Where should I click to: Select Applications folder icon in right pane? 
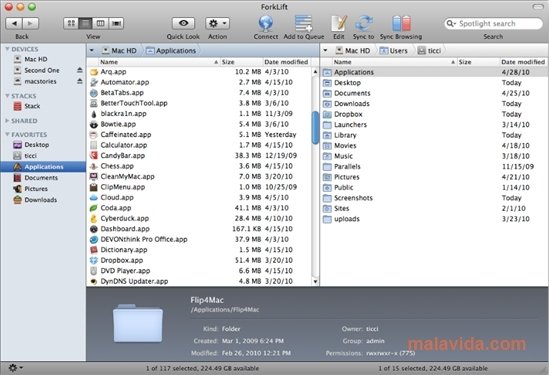pos(327,72)
